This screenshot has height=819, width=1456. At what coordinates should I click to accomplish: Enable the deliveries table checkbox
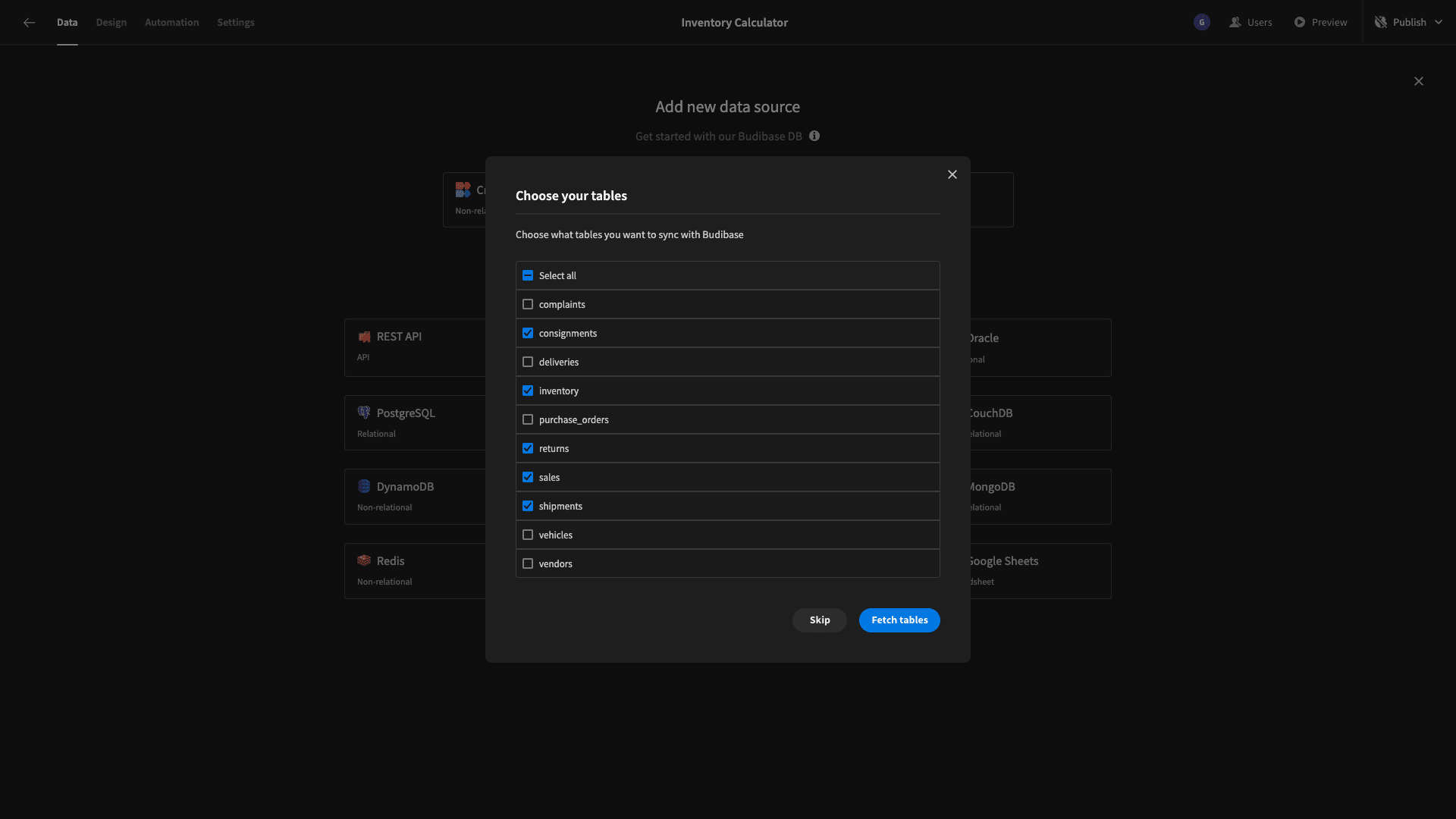527,362
